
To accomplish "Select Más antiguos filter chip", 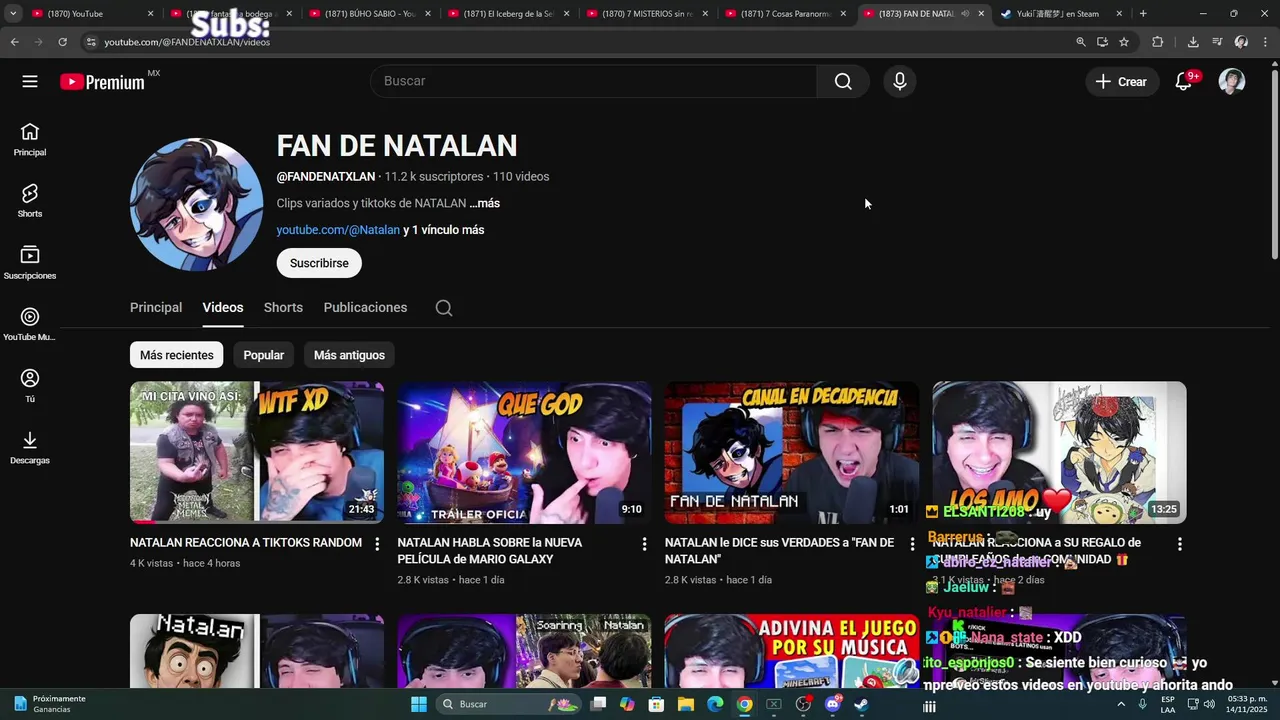I will pos(349,355).
